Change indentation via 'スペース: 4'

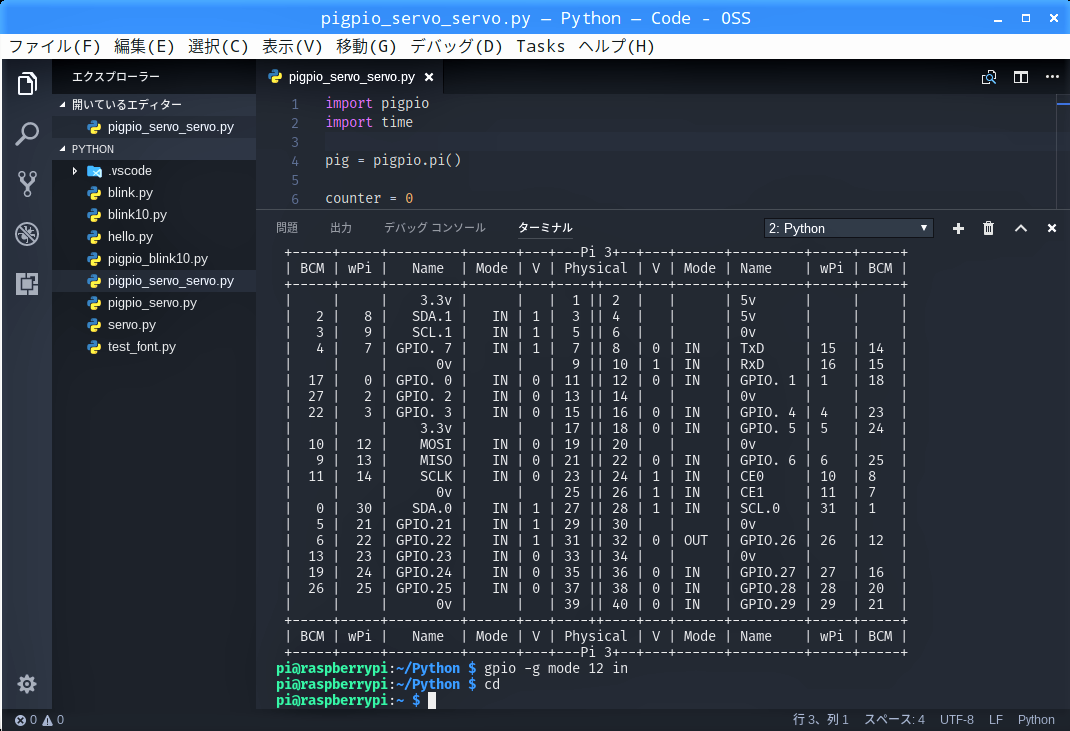click(895, 719)
